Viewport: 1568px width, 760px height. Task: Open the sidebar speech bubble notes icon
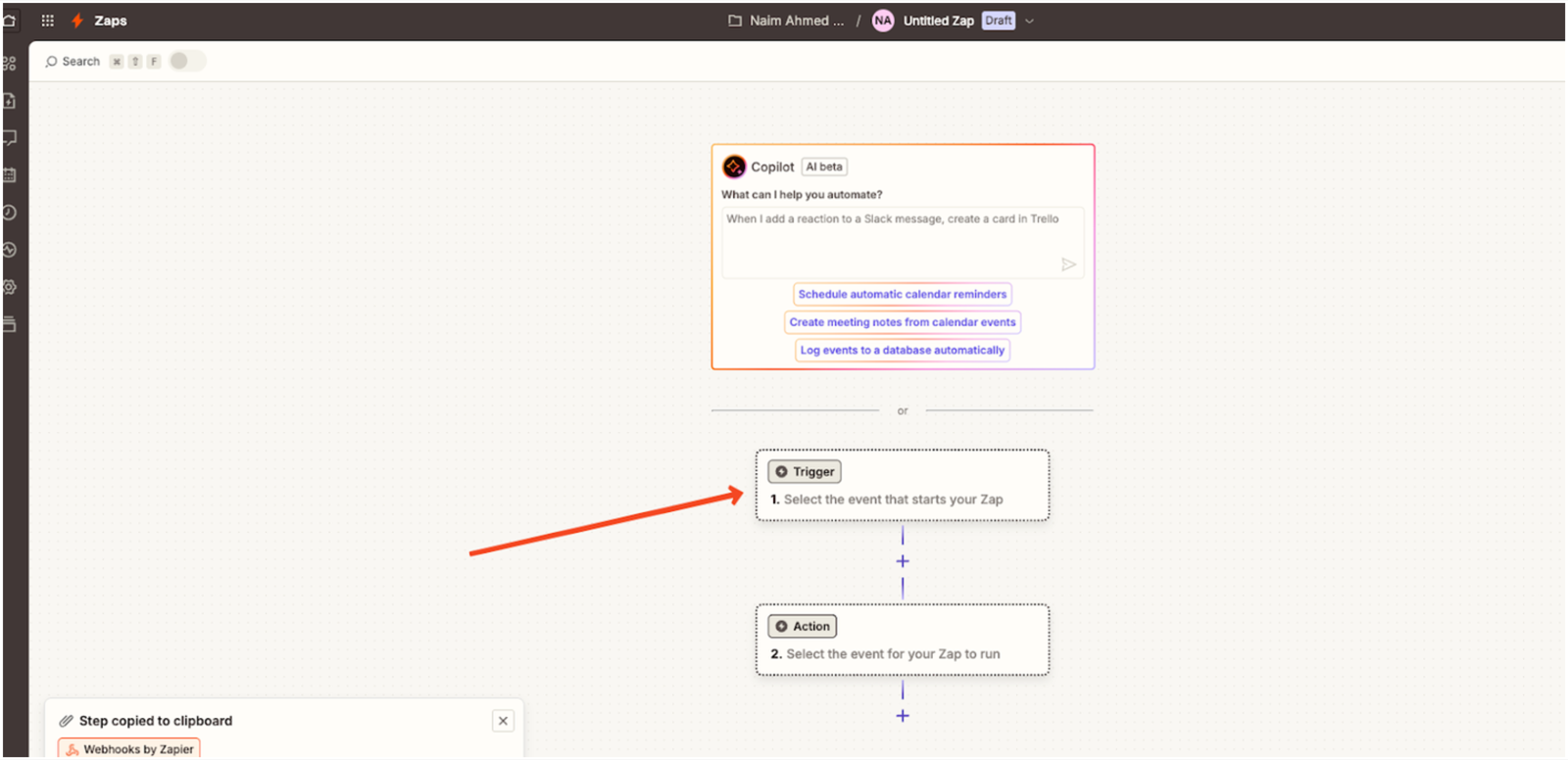(x=10, y=138)
